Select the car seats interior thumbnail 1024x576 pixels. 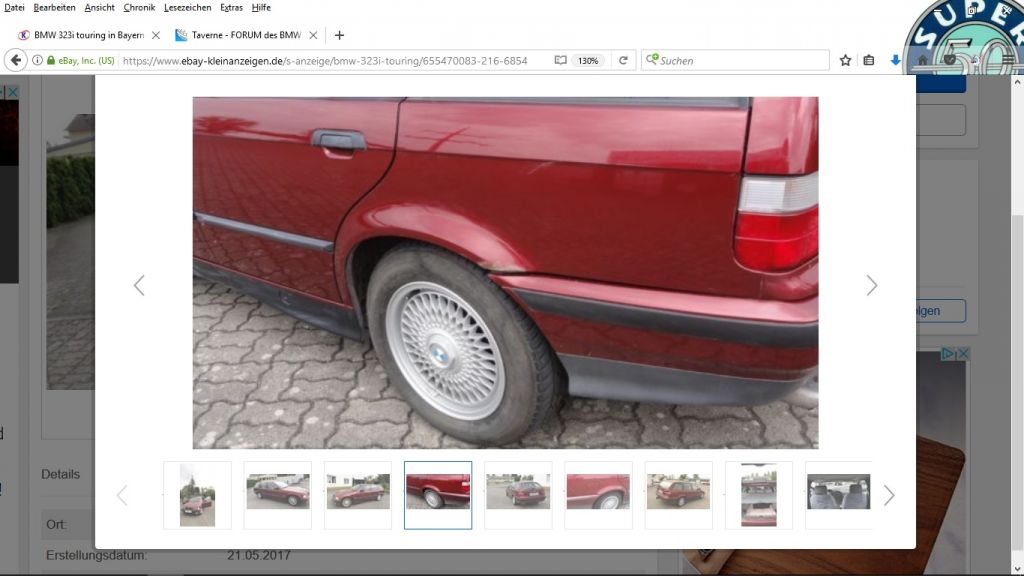[838, 495]
